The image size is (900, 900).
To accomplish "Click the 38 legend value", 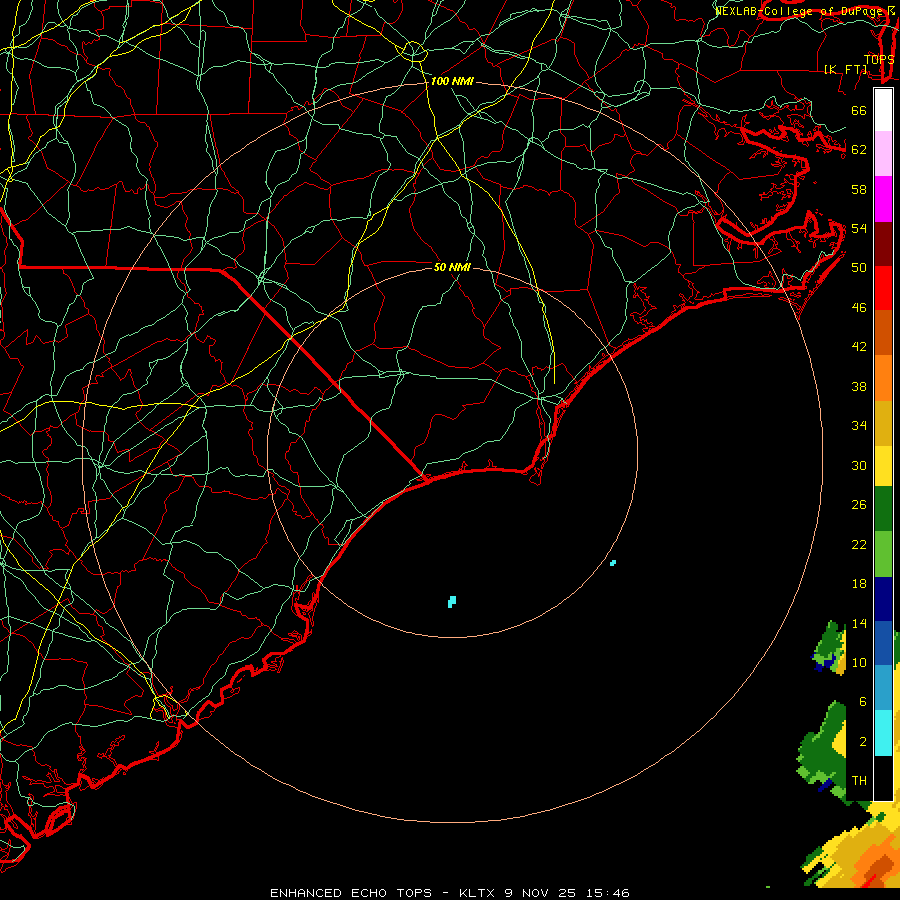I will coord(859,387).
